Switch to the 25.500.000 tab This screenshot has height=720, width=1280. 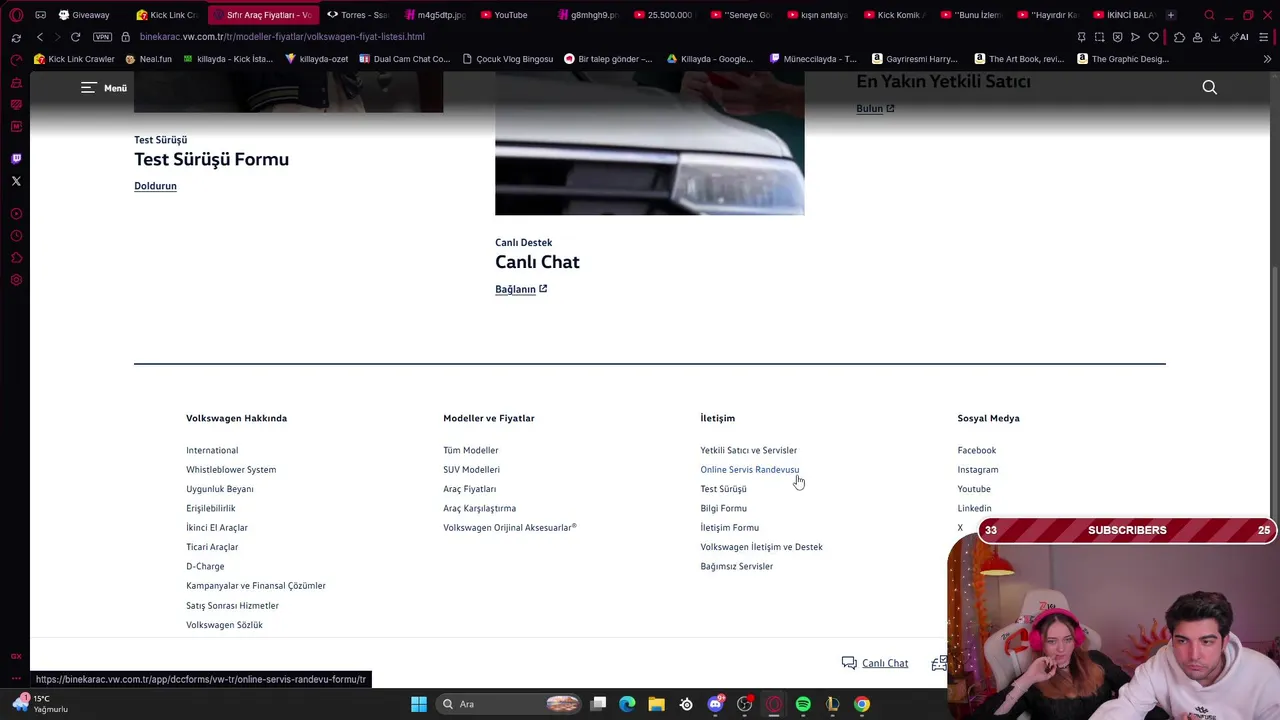[664, 15]
